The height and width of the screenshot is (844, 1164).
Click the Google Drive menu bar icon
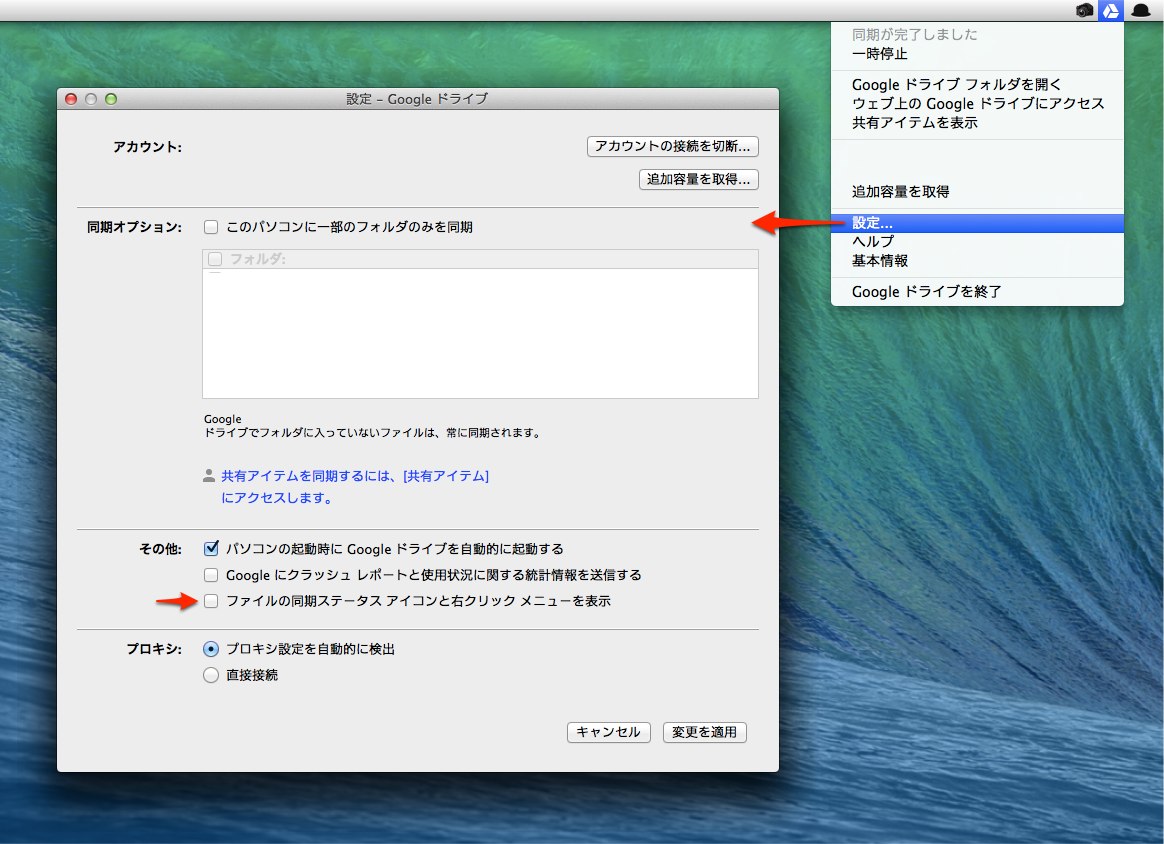[x=1111, y=10]
